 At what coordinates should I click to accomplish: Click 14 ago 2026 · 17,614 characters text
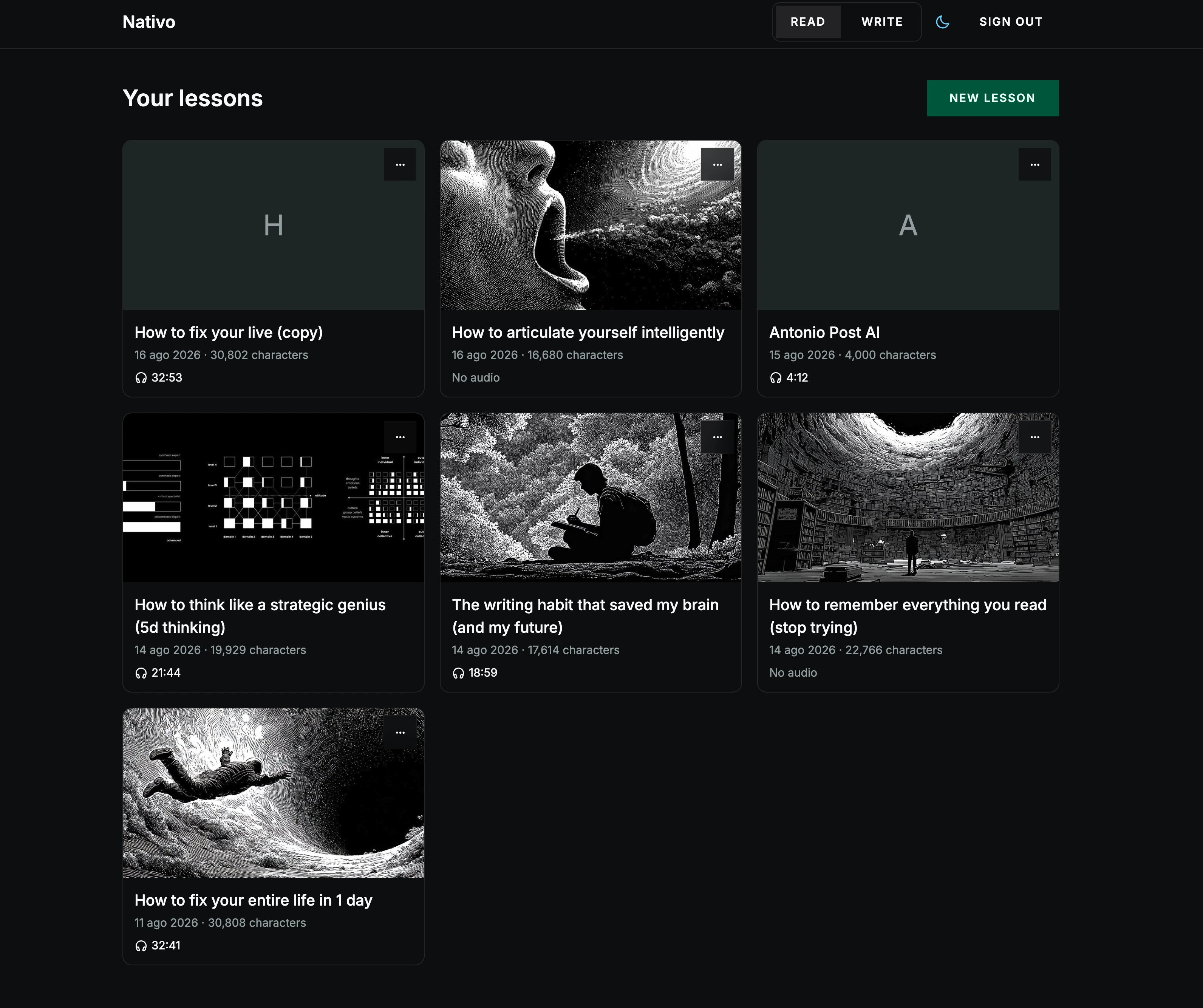pos(536,650)
